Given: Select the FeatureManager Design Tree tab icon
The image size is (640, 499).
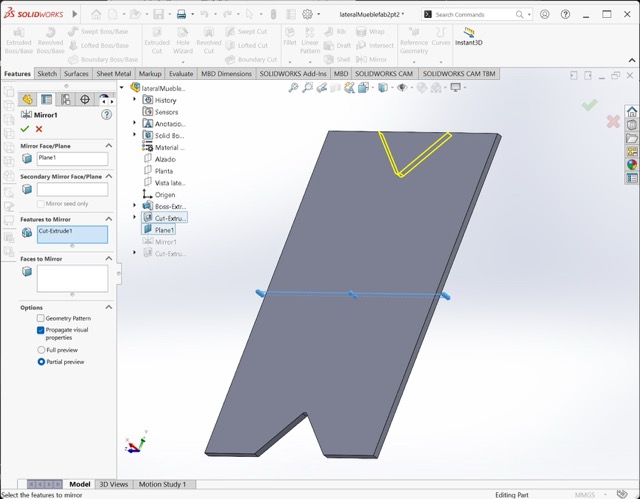Looking at the screenshot, I should (27, 99).
